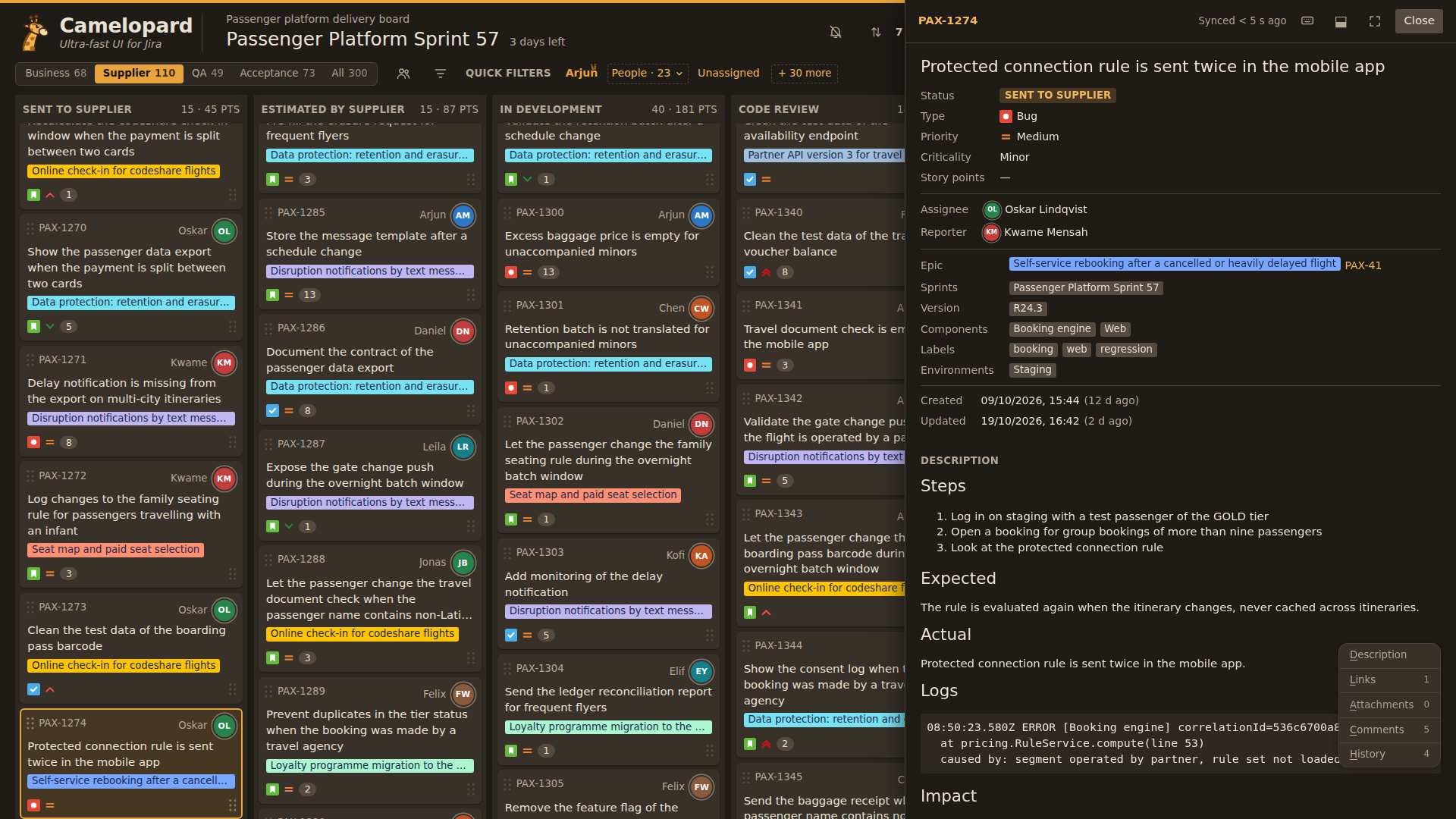The width and height of the screenshot is (1456, 819).
Task: Click the muted notifications bell icon
Action: pos(835,32)
